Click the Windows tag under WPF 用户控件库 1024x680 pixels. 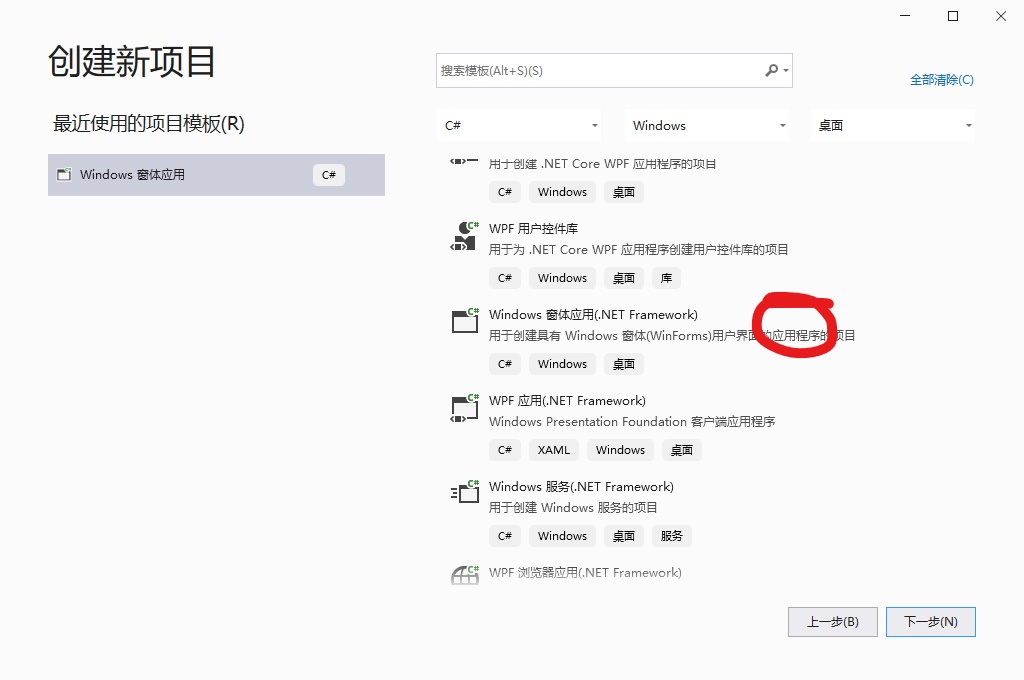tap(562, 278)
